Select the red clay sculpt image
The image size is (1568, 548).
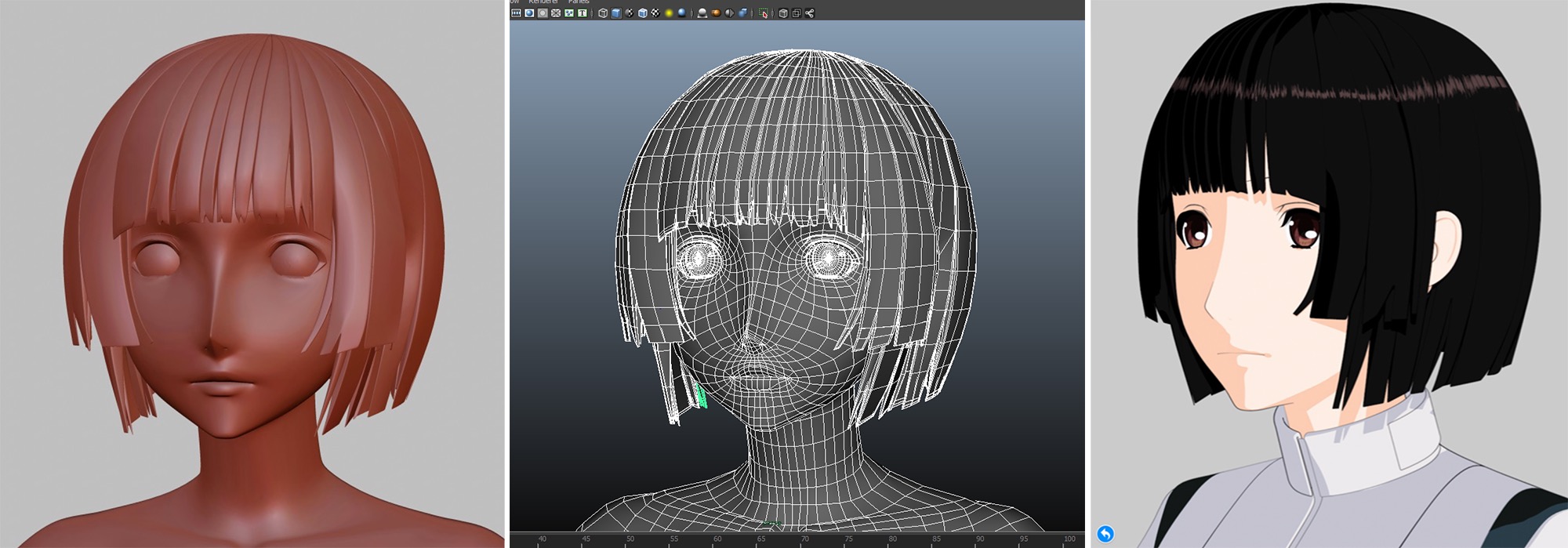[252, 274]
